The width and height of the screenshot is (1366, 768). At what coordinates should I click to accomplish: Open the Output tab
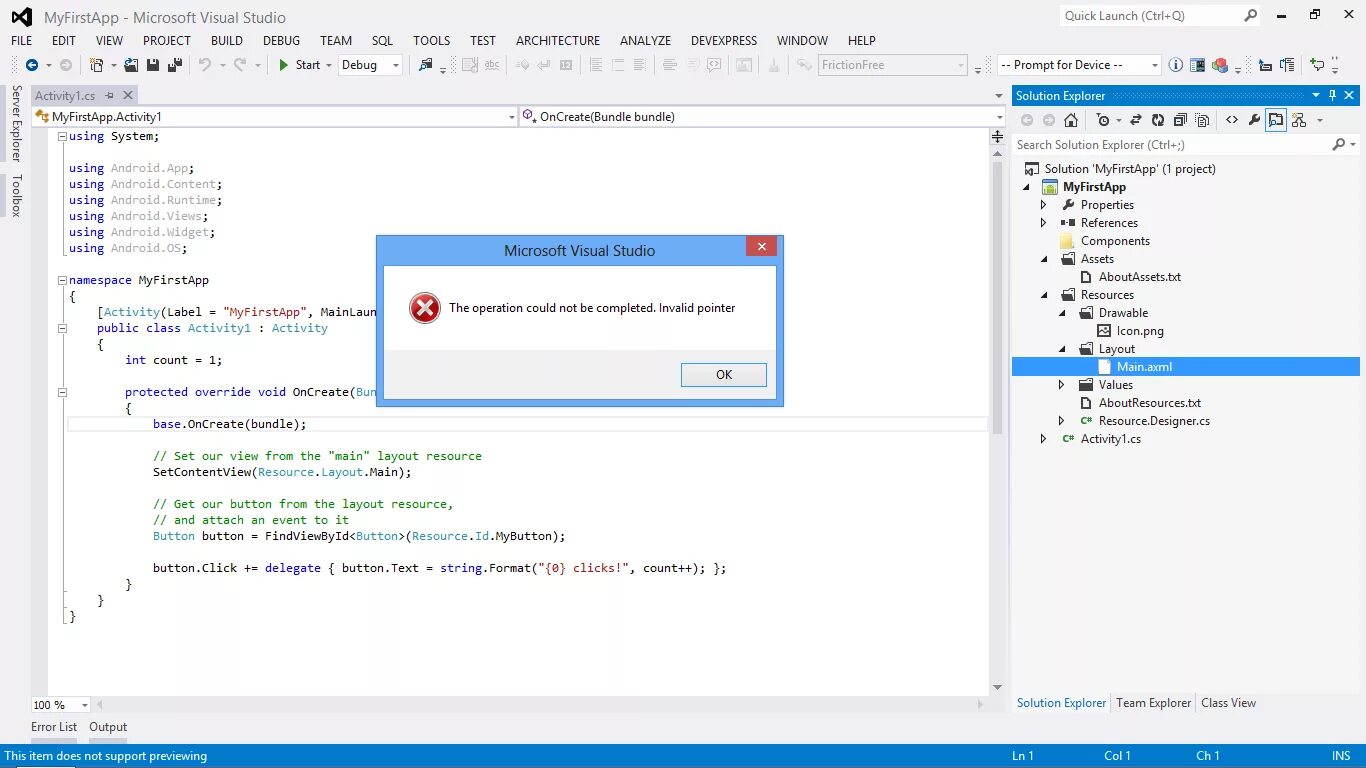tap(108, 727)
